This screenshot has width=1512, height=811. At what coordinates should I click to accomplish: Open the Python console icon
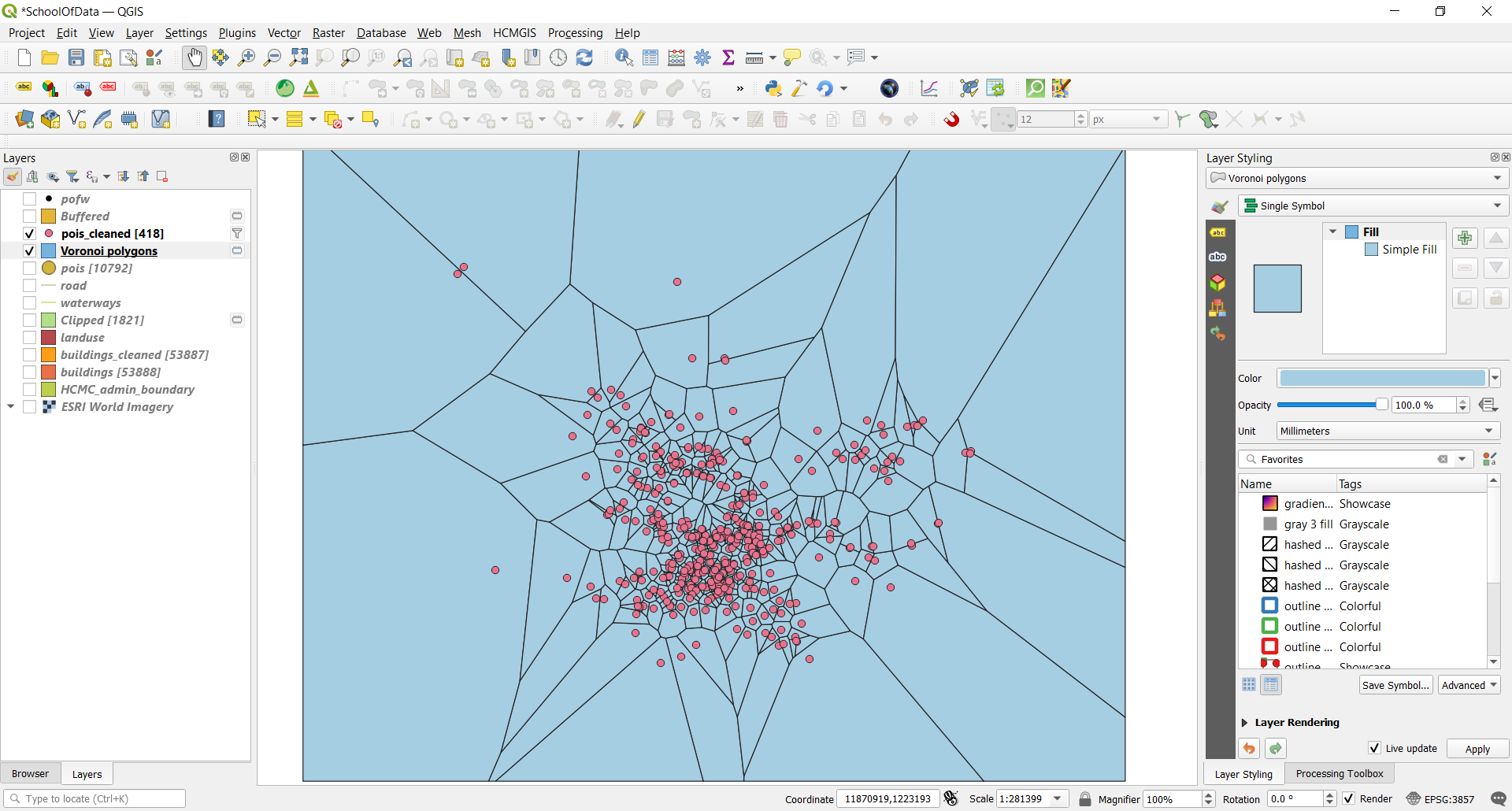pyautogui.click(x=773, y=88)
